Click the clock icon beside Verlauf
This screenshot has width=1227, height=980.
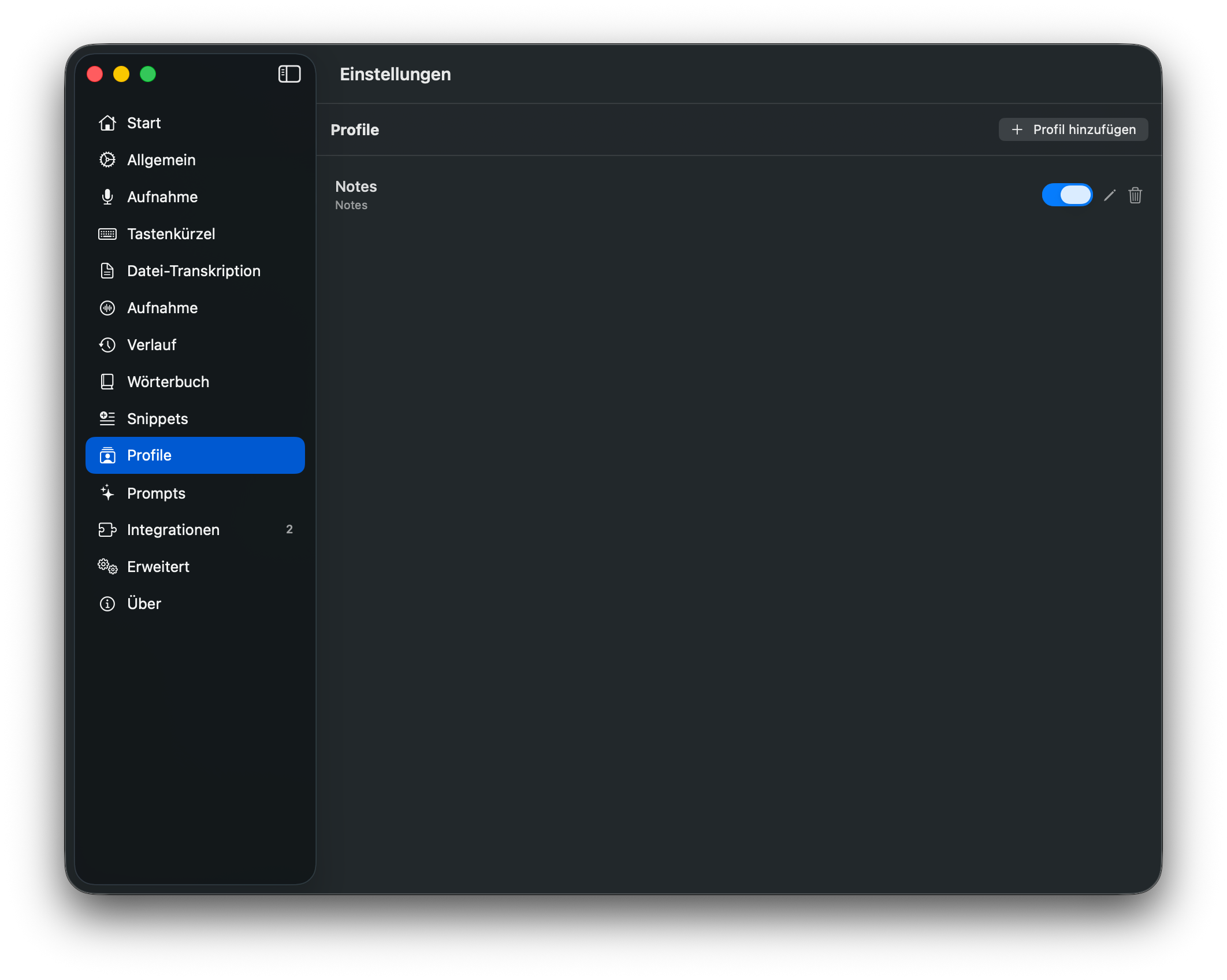point(107,345)
